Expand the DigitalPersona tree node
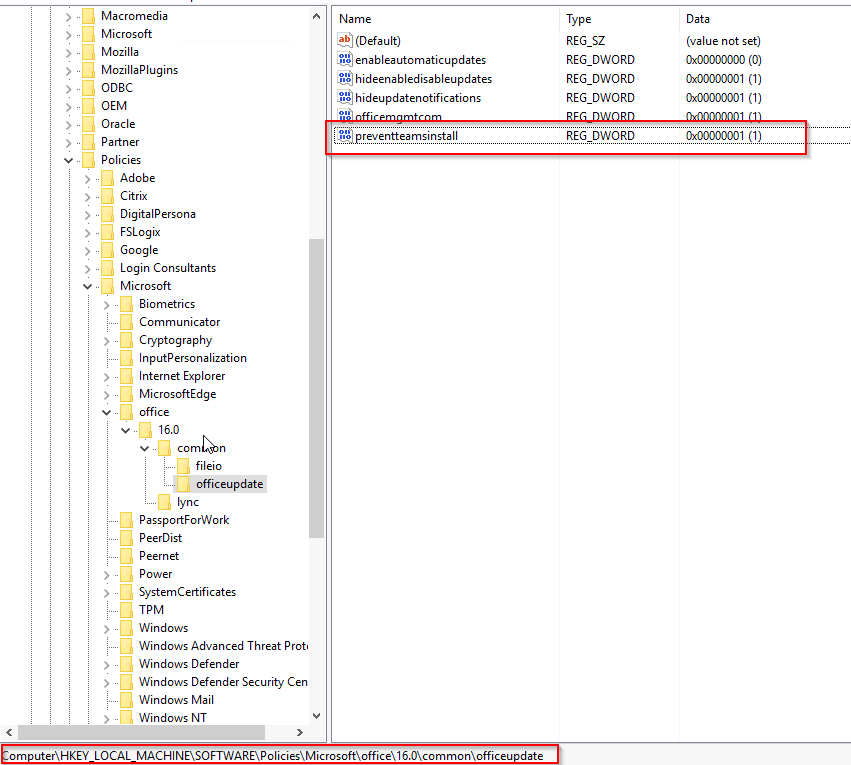The image size is (851, 765). point(87,214)
